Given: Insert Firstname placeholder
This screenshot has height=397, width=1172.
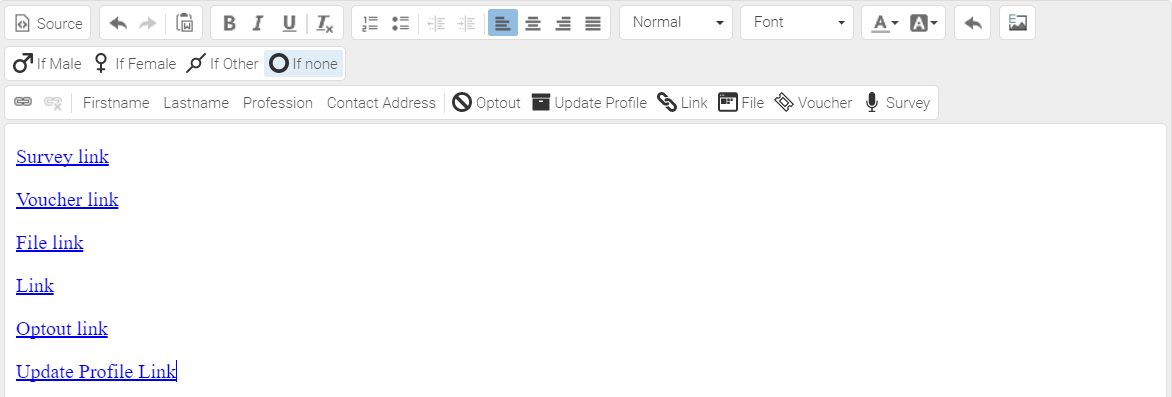Looking at the screenshot, I should (x=116, y=102).
